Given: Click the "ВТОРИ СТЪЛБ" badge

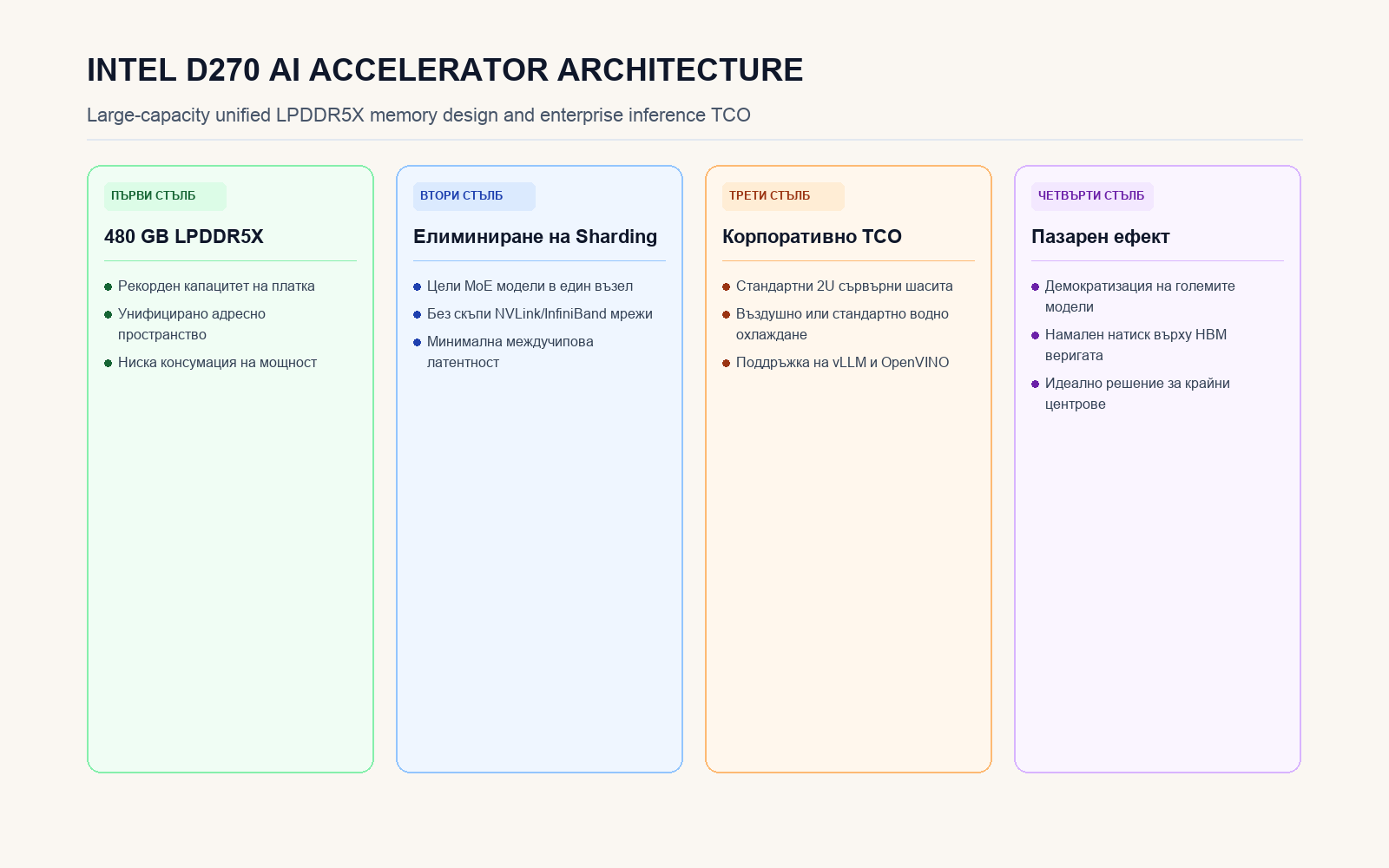Looking at the screenshot, I should pos(474,196).
